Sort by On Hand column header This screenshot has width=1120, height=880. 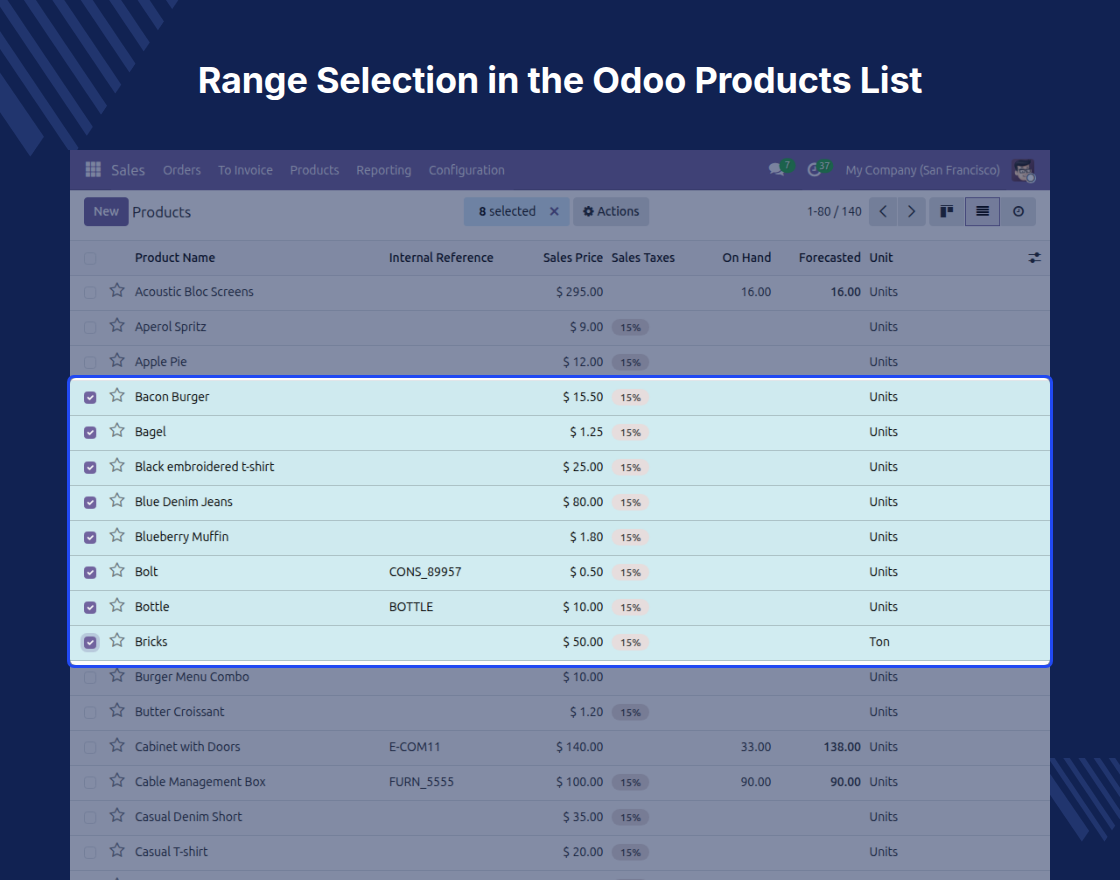(x=746, y=258)
